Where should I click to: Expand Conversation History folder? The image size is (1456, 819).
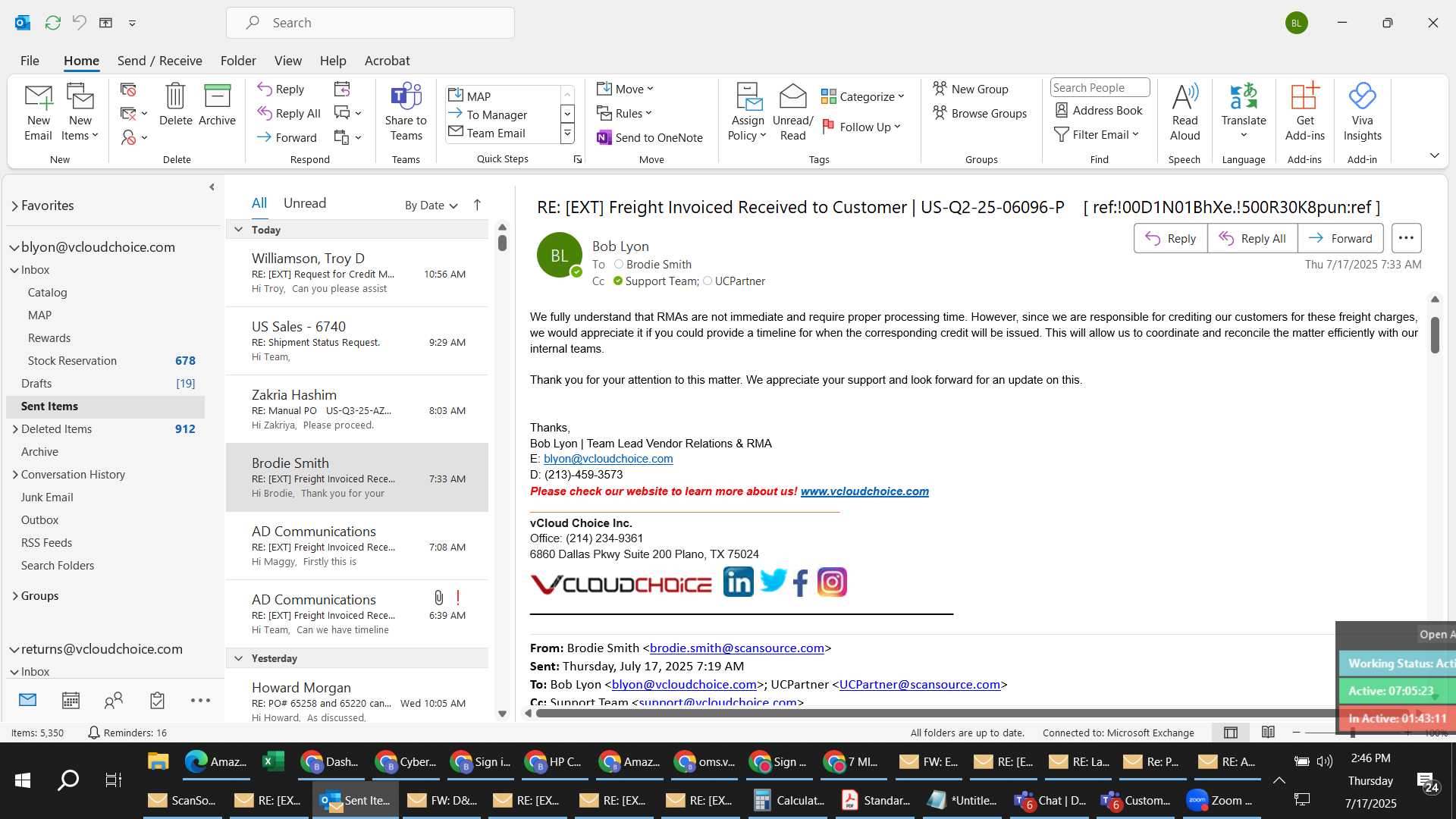(x=15, y=475)
